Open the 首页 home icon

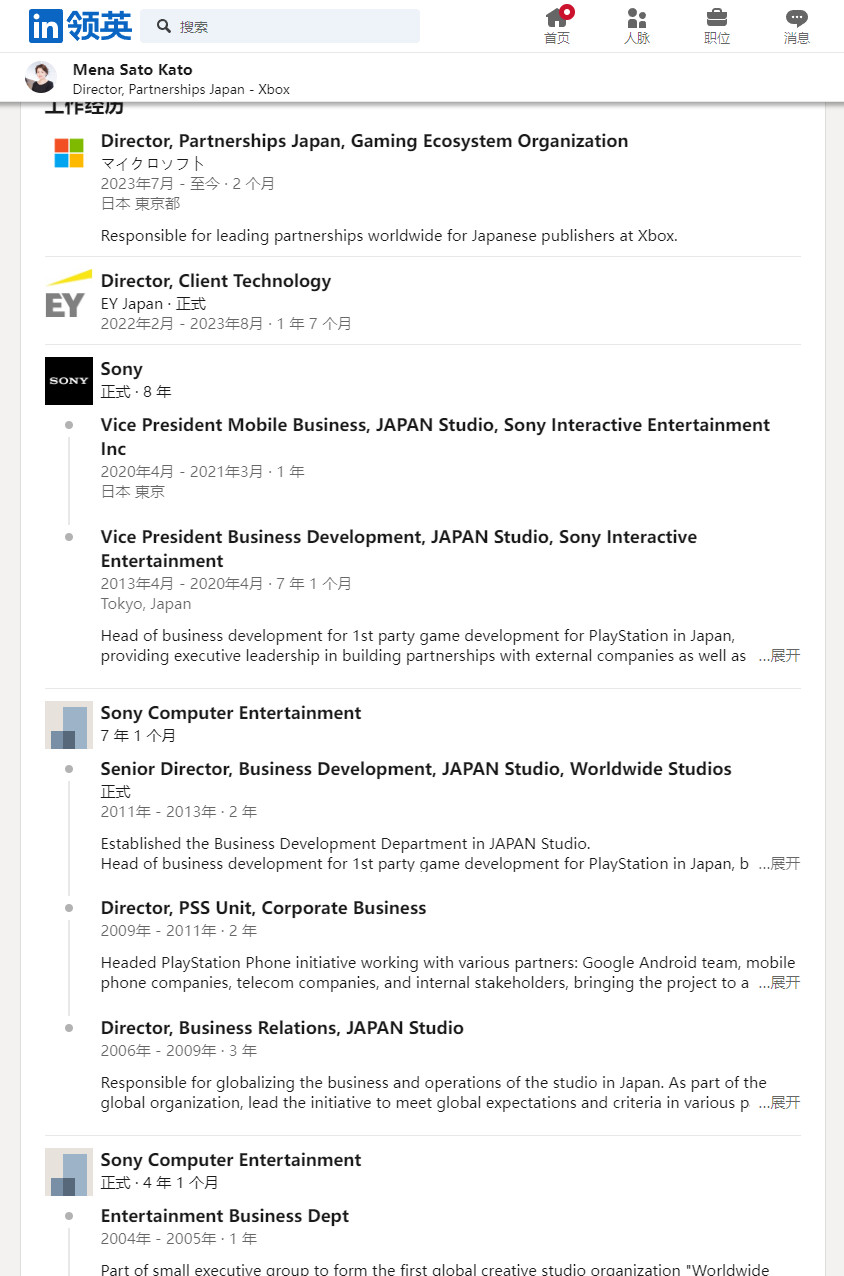(557, 26)
